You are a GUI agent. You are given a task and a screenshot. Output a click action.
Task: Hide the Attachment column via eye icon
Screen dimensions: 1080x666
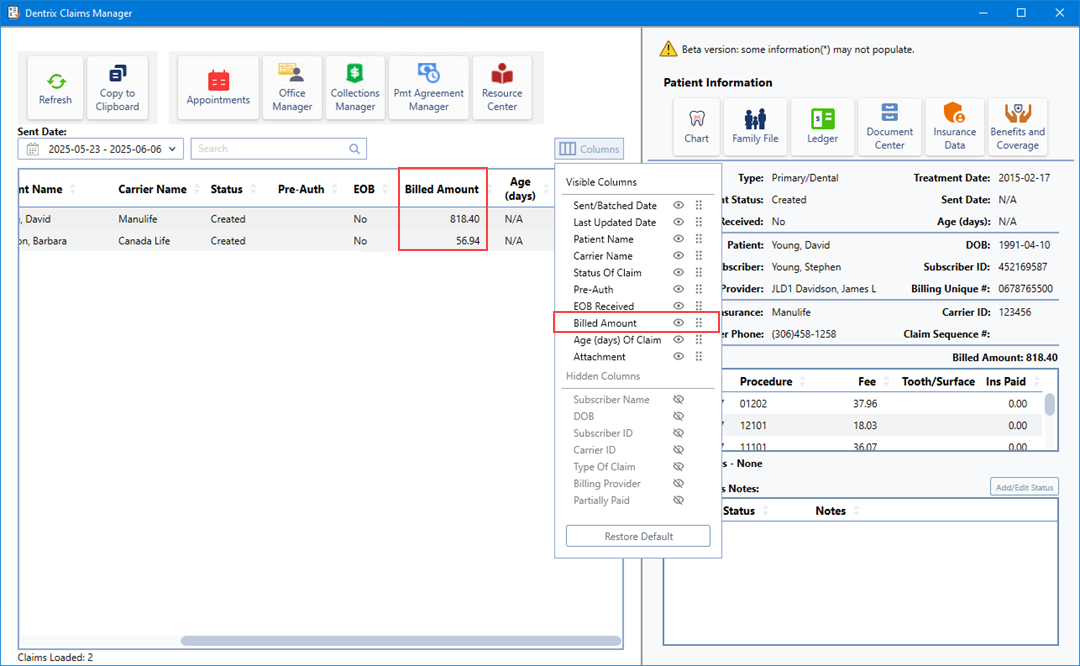pyautogui.click(x=678, y=357)
